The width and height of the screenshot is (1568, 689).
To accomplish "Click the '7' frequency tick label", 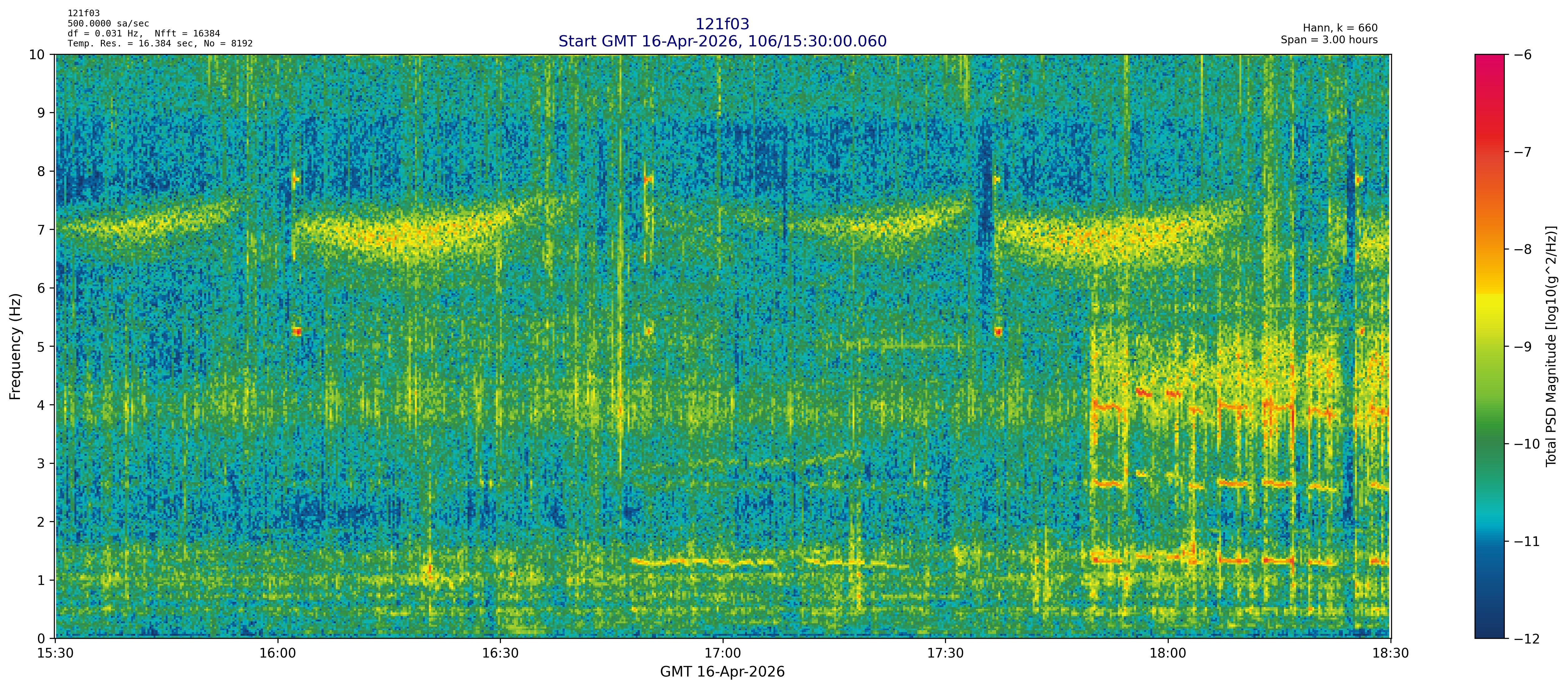I will pyautogui.click(x=41, y=230).
